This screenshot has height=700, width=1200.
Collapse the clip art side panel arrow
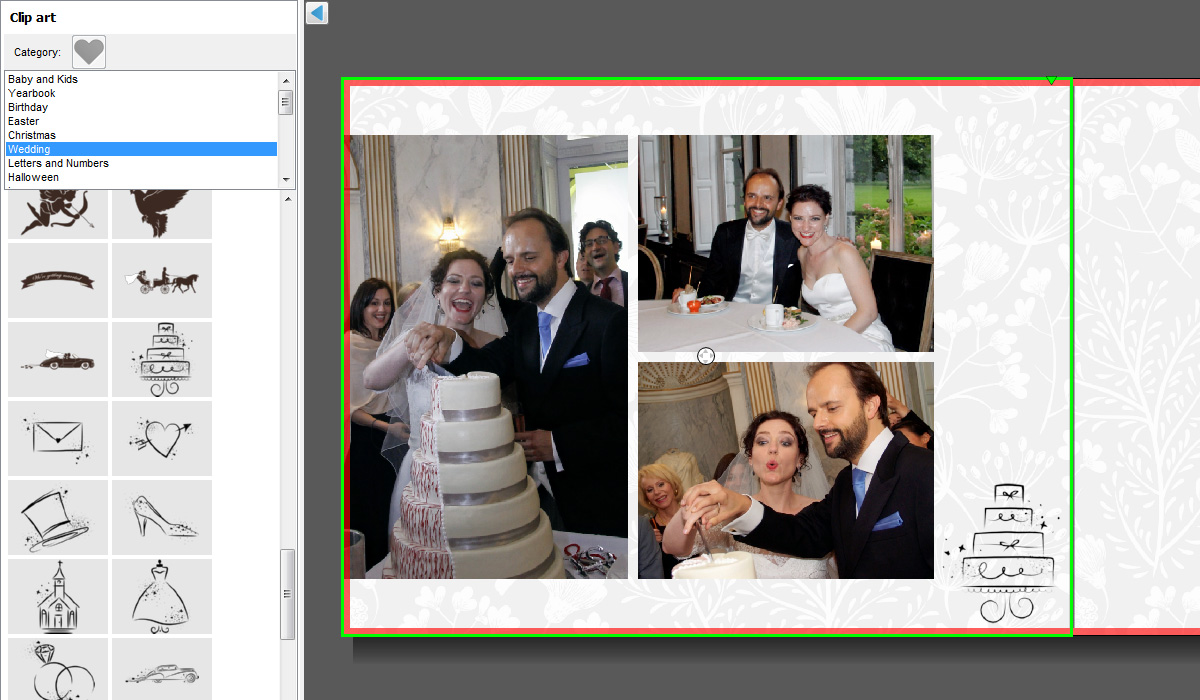pyautogui.click(x=317, y=13)
